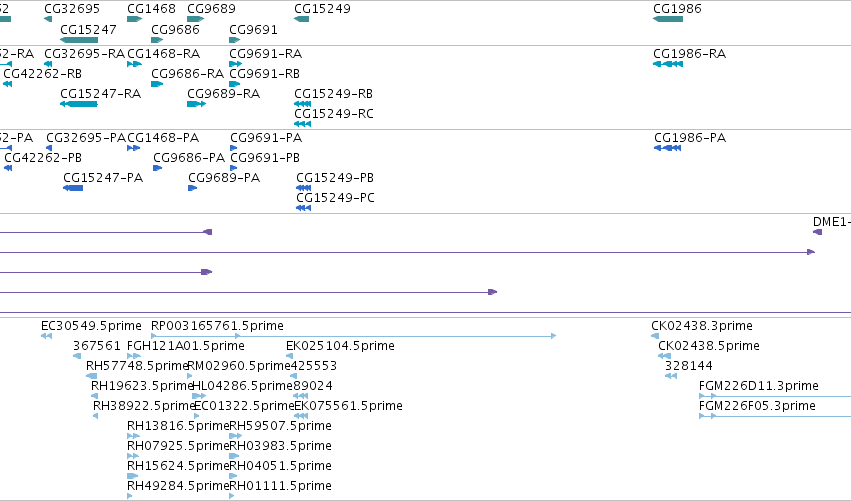
Task: Click the 89024 EST label
Action: (313, 386)
